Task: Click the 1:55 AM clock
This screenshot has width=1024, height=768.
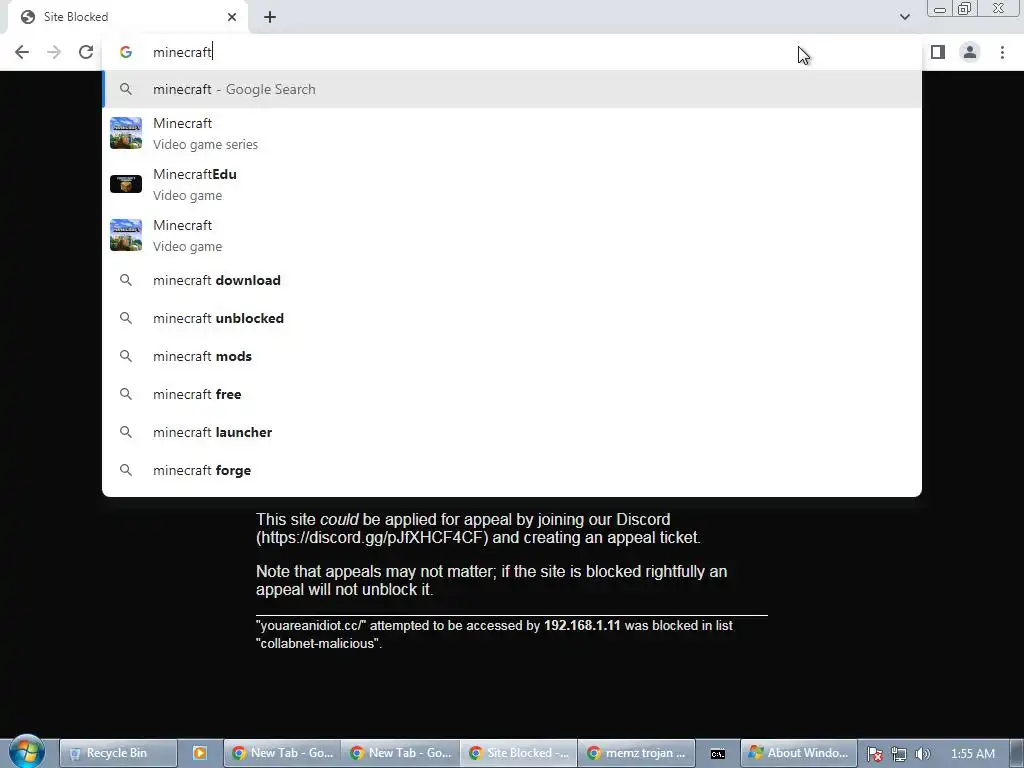Action: point(972,754)
